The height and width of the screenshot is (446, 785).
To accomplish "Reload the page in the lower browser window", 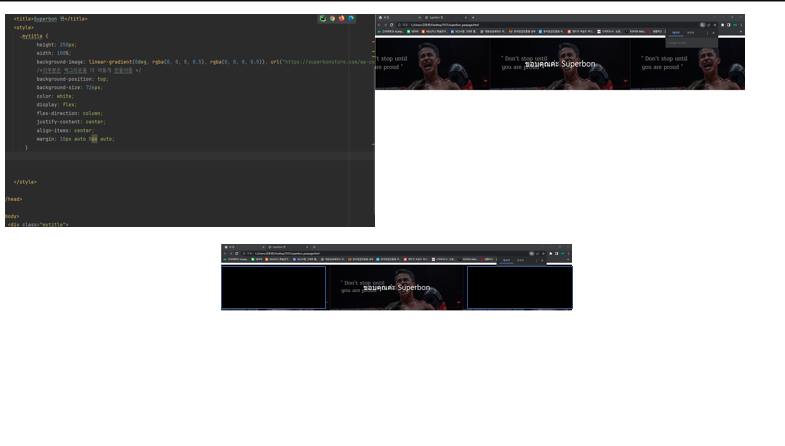I will pos(237,253).
